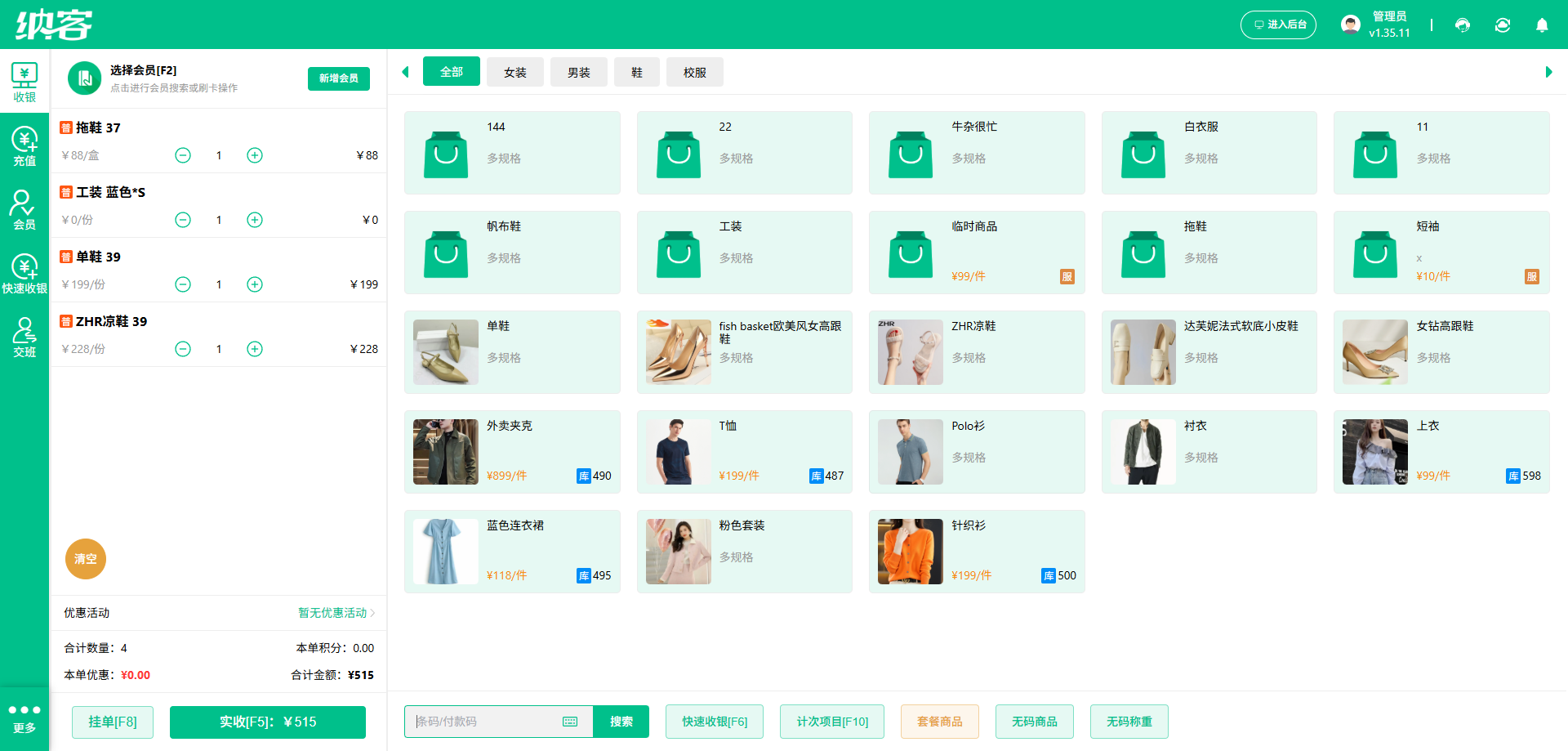Increase quantity of 拖鞋 37
Image resolution: width=1568 pixels, height=751 pixels.
pyautogui.click(x=255, y=155)
